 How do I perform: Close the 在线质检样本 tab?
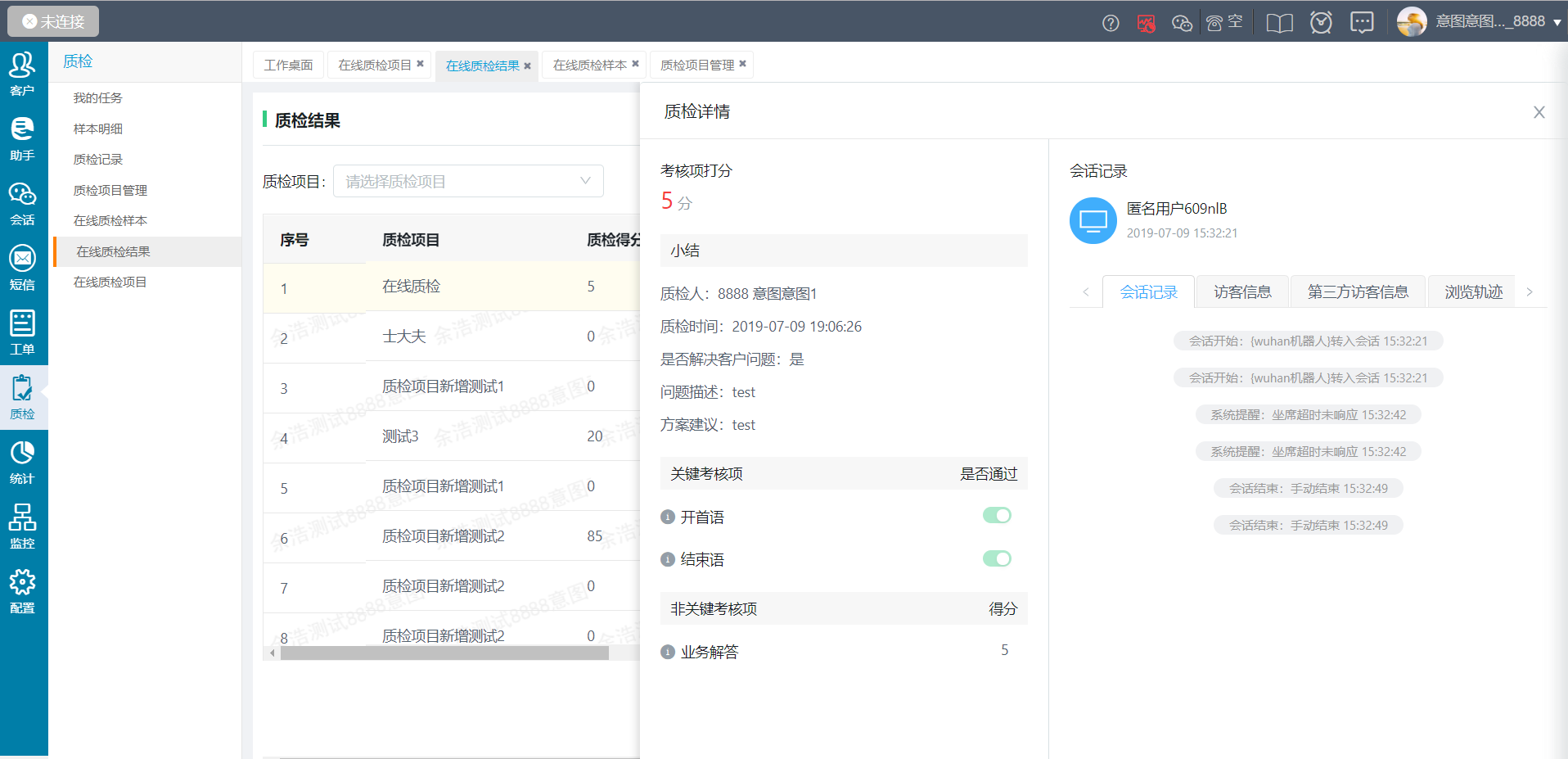(x=635, y=64)
